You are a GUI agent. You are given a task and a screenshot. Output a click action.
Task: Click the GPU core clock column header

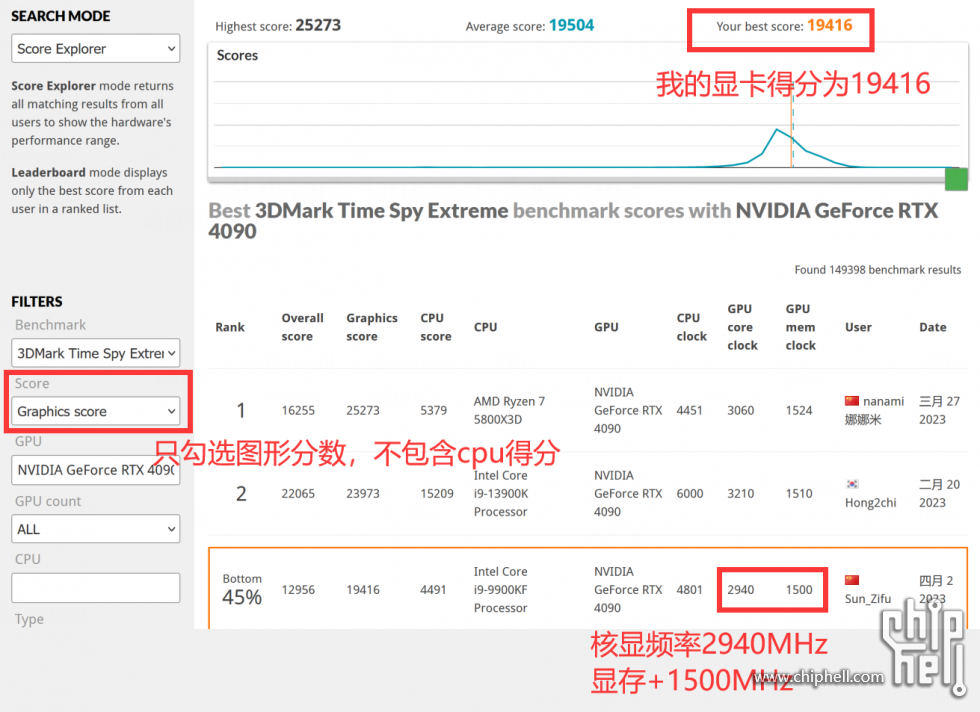point(742,327)
